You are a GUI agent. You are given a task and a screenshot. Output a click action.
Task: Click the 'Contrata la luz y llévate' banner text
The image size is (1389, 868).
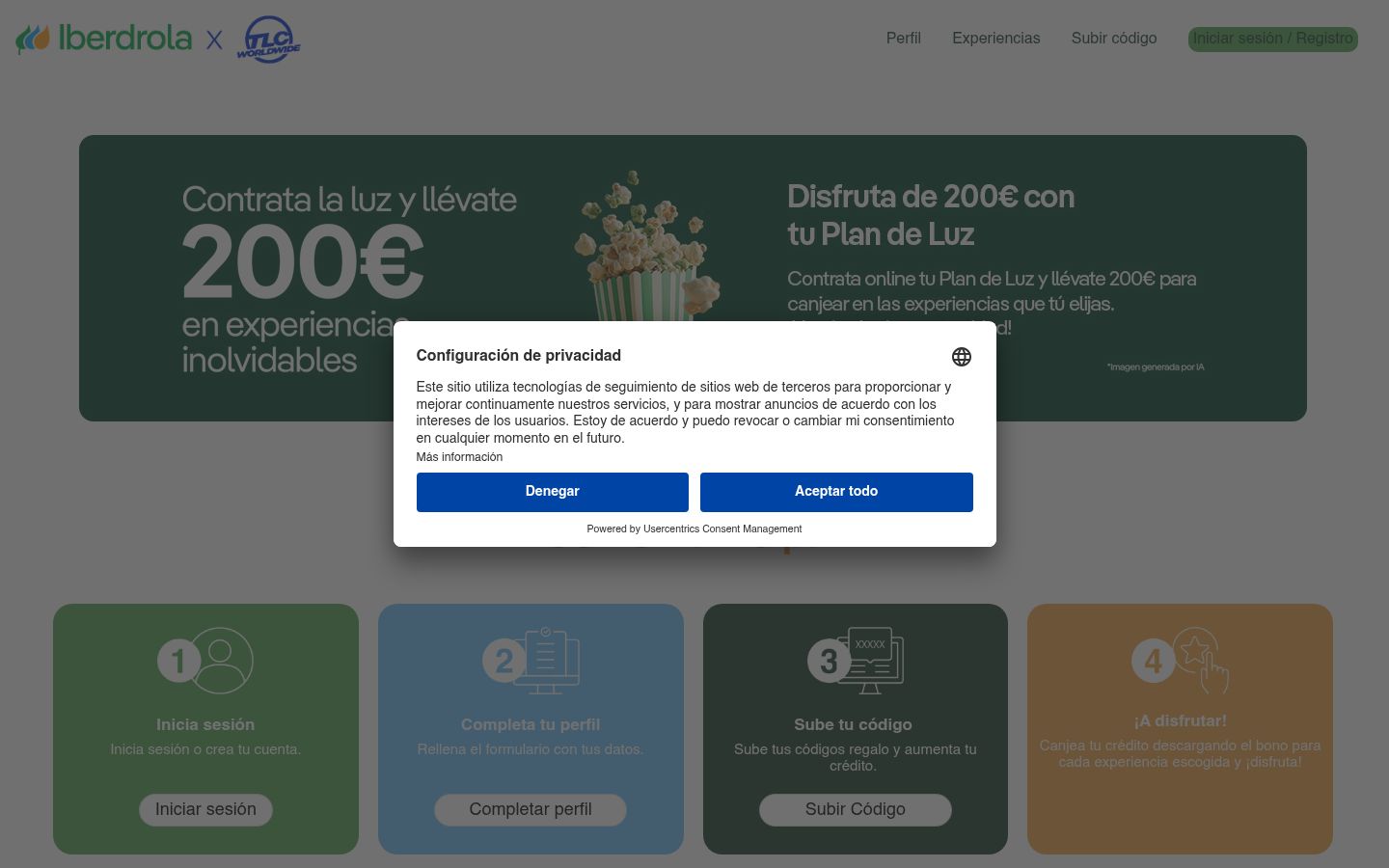click(349, 200)
